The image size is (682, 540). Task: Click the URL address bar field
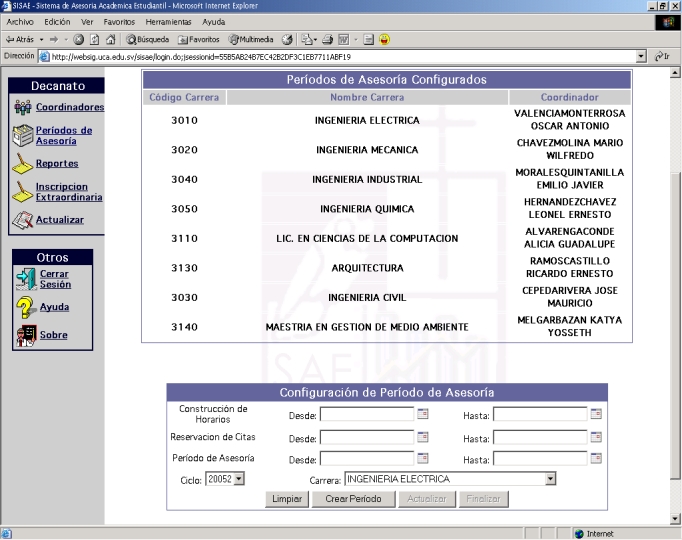[337, 57]
